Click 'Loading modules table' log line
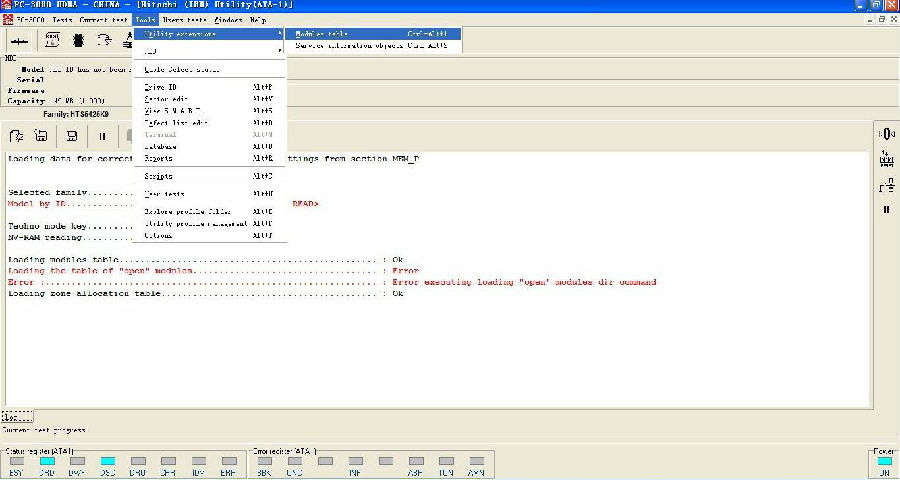 [x=205, y=260]
